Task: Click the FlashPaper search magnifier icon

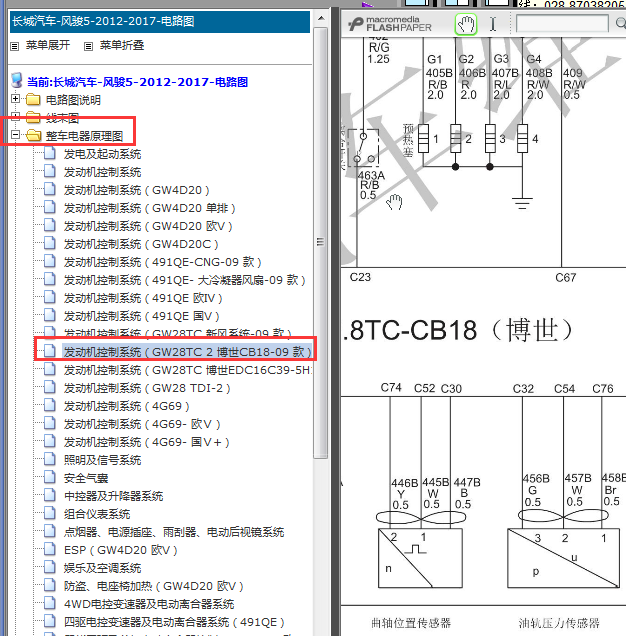Action: pyautogui.click(x=620, y=24)
